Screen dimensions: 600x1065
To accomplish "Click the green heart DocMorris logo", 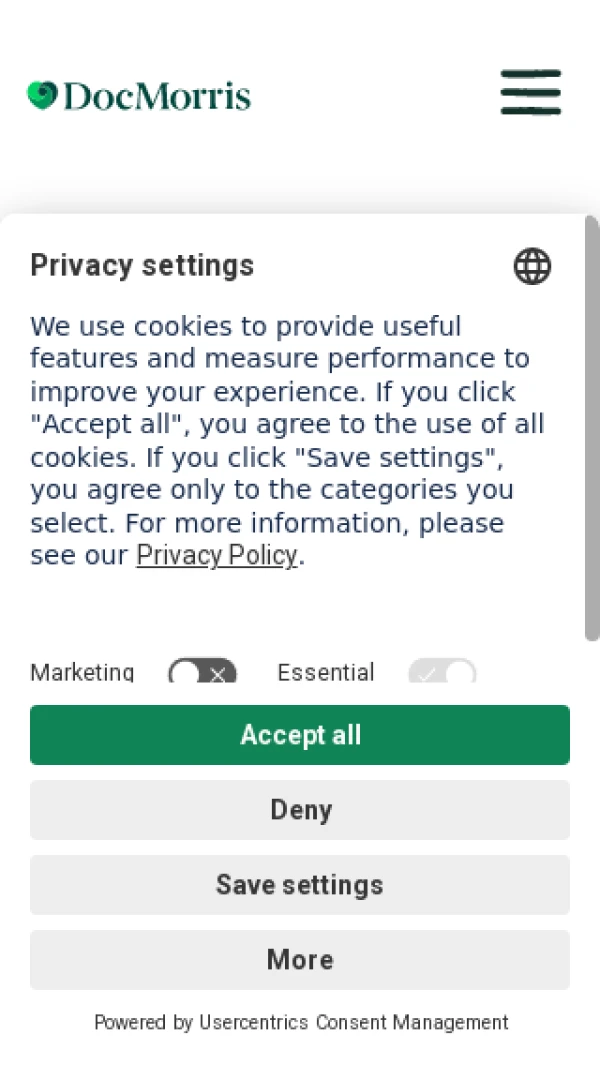I will coord(42,96).
